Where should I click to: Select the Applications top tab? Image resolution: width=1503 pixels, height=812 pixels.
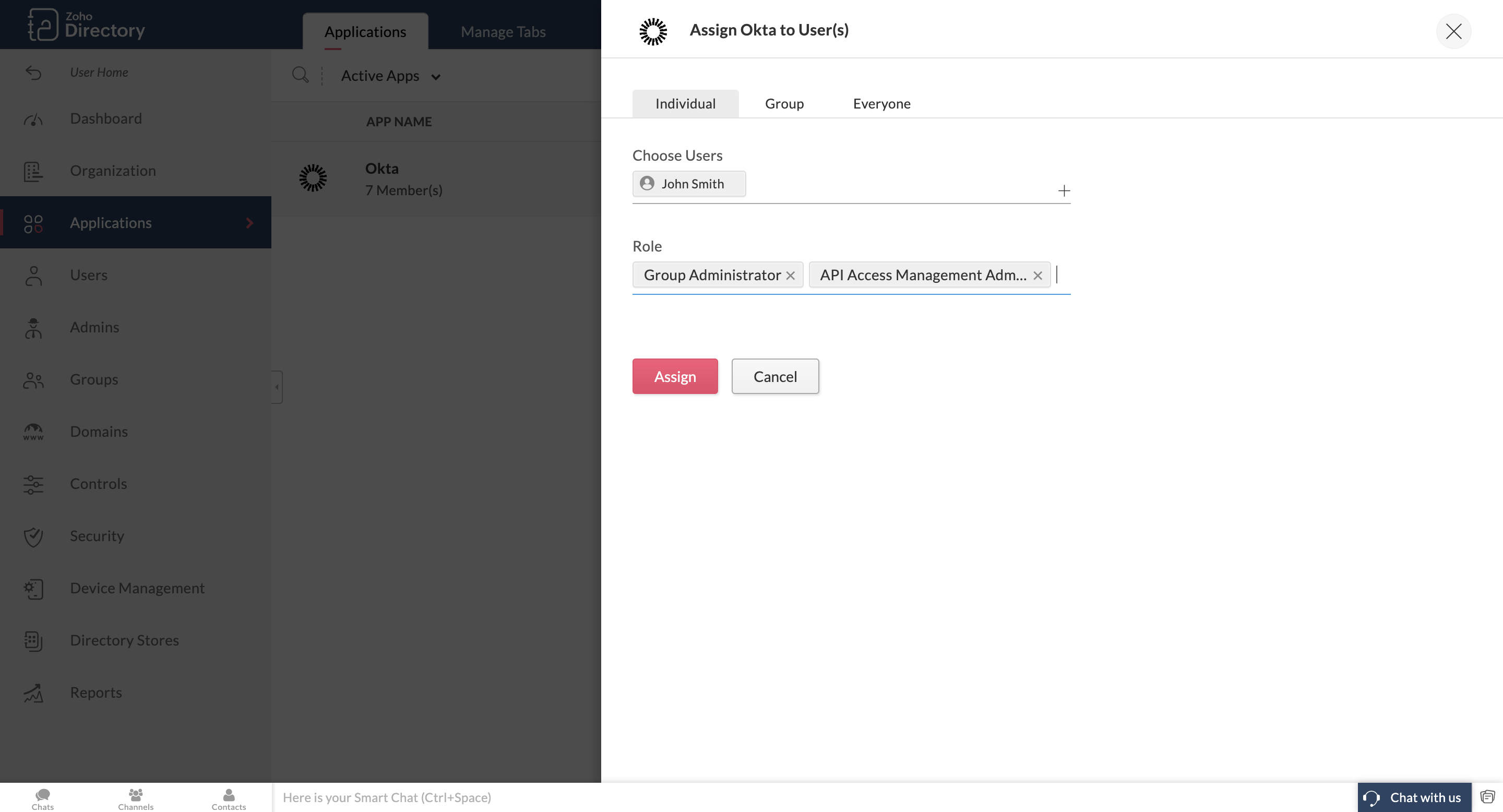(365, 31)
